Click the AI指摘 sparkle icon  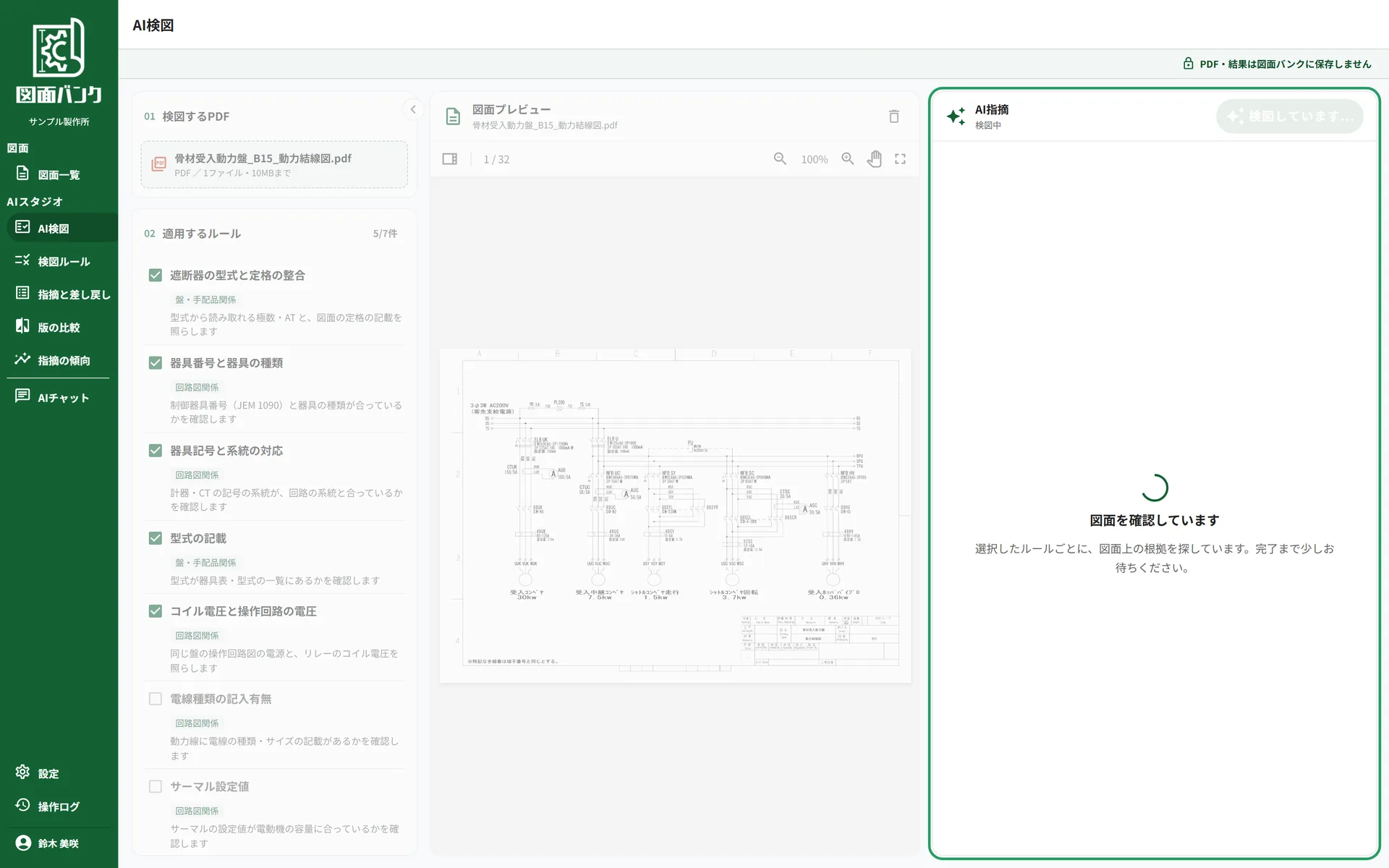coord(956,116)
